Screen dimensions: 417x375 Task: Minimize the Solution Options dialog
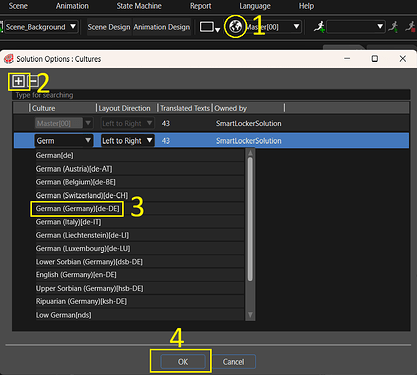click(347, 59)
